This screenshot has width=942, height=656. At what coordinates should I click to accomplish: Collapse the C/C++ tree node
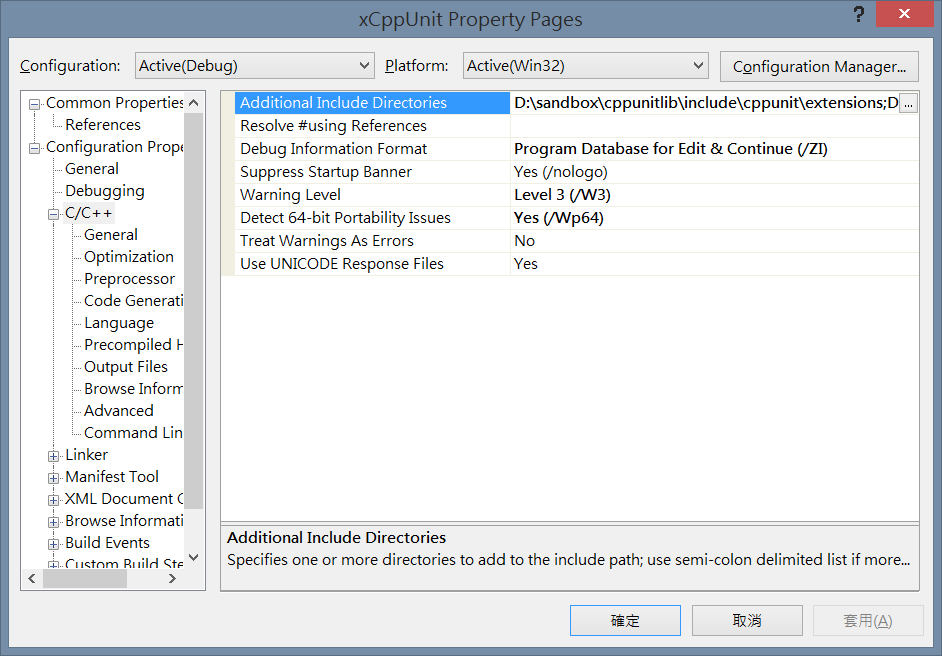[x=53, y=214]
